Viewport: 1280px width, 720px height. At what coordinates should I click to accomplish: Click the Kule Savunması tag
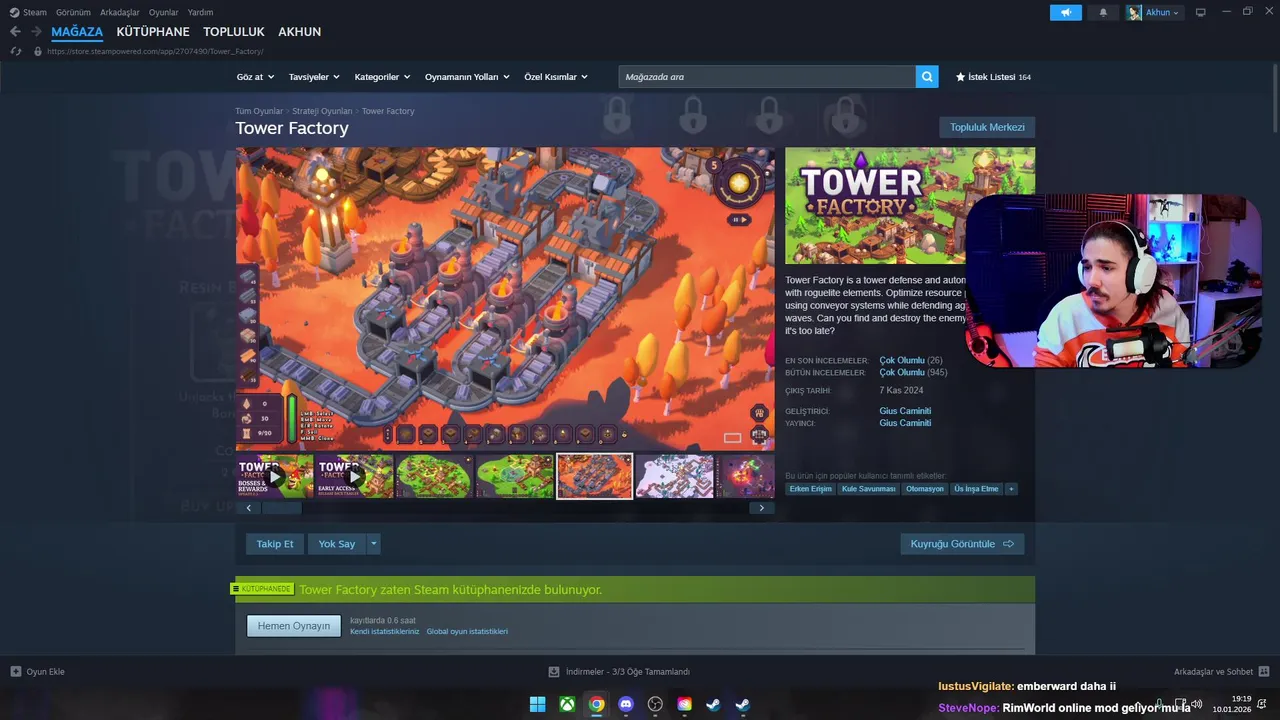pyautogui.click(x=869, y=489)
